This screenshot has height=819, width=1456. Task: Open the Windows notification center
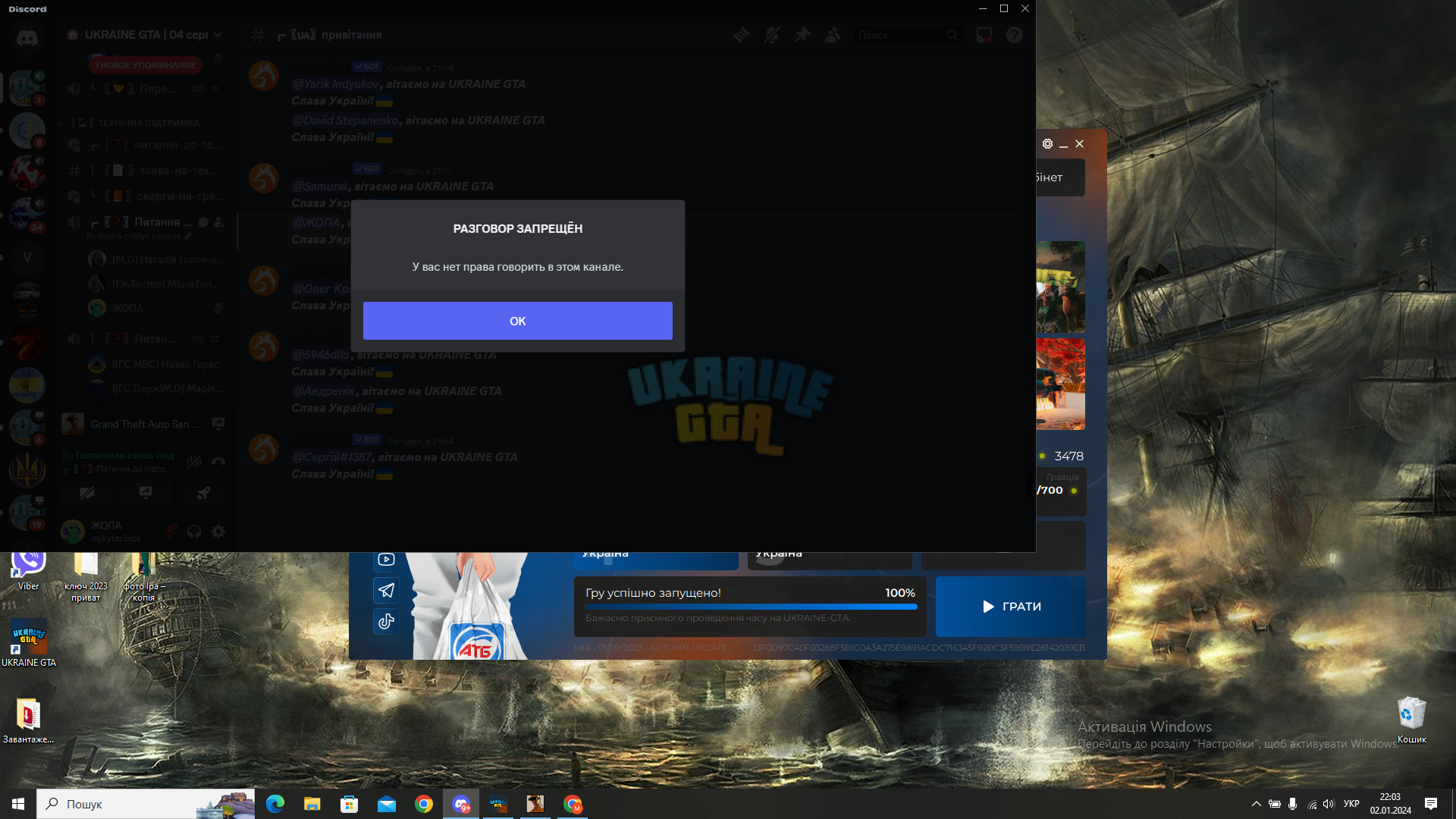(1431, 804)
